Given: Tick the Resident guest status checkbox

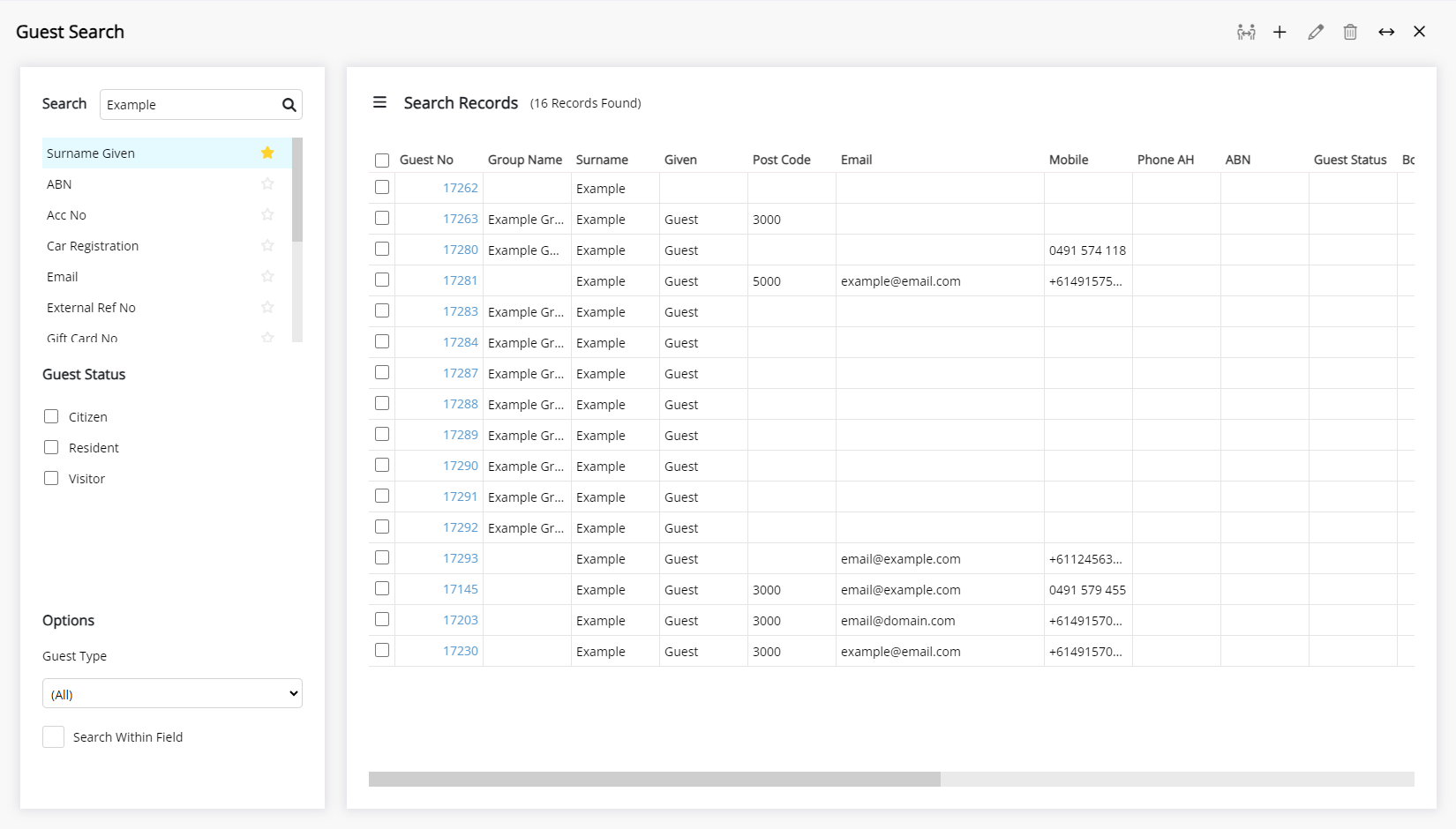Looking at the screenshot, I should (51, 447).
